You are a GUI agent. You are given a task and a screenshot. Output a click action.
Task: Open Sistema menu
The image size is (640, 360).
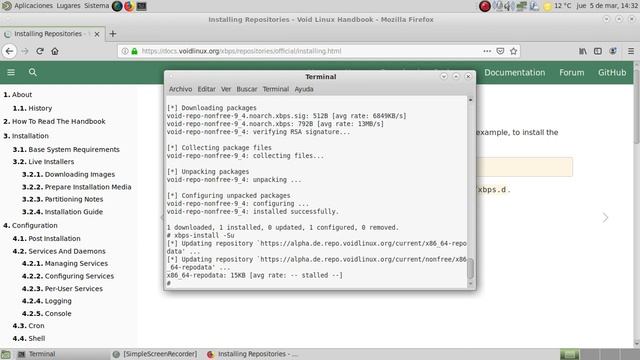97,6
